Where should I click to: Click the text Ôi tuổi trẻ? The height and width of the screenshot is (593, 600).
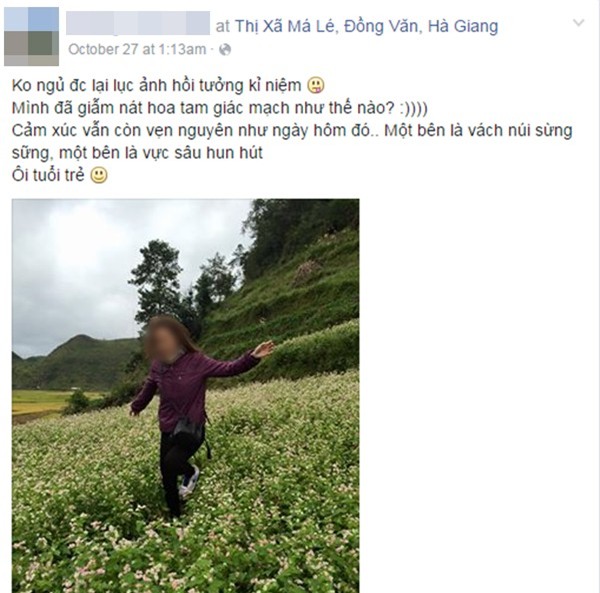48,175
